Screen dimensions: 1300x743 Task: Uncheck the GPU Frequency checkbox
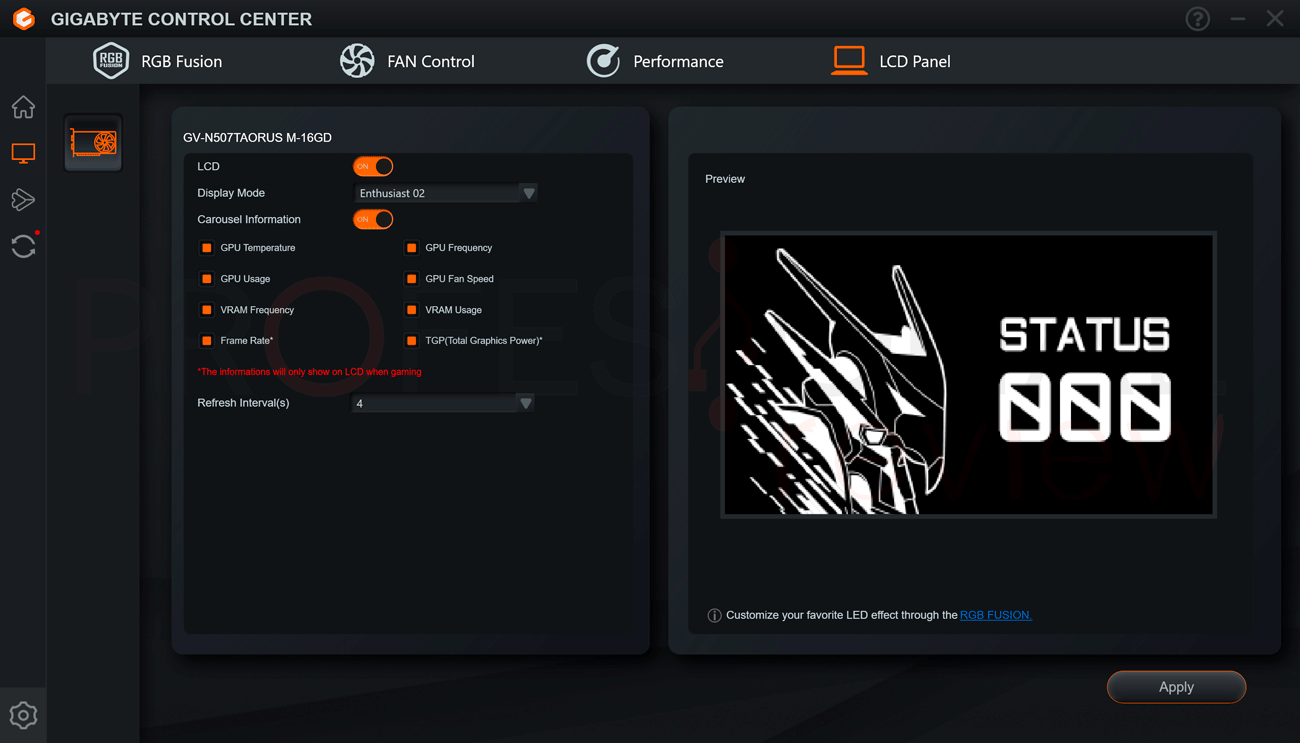pos(411,248)
